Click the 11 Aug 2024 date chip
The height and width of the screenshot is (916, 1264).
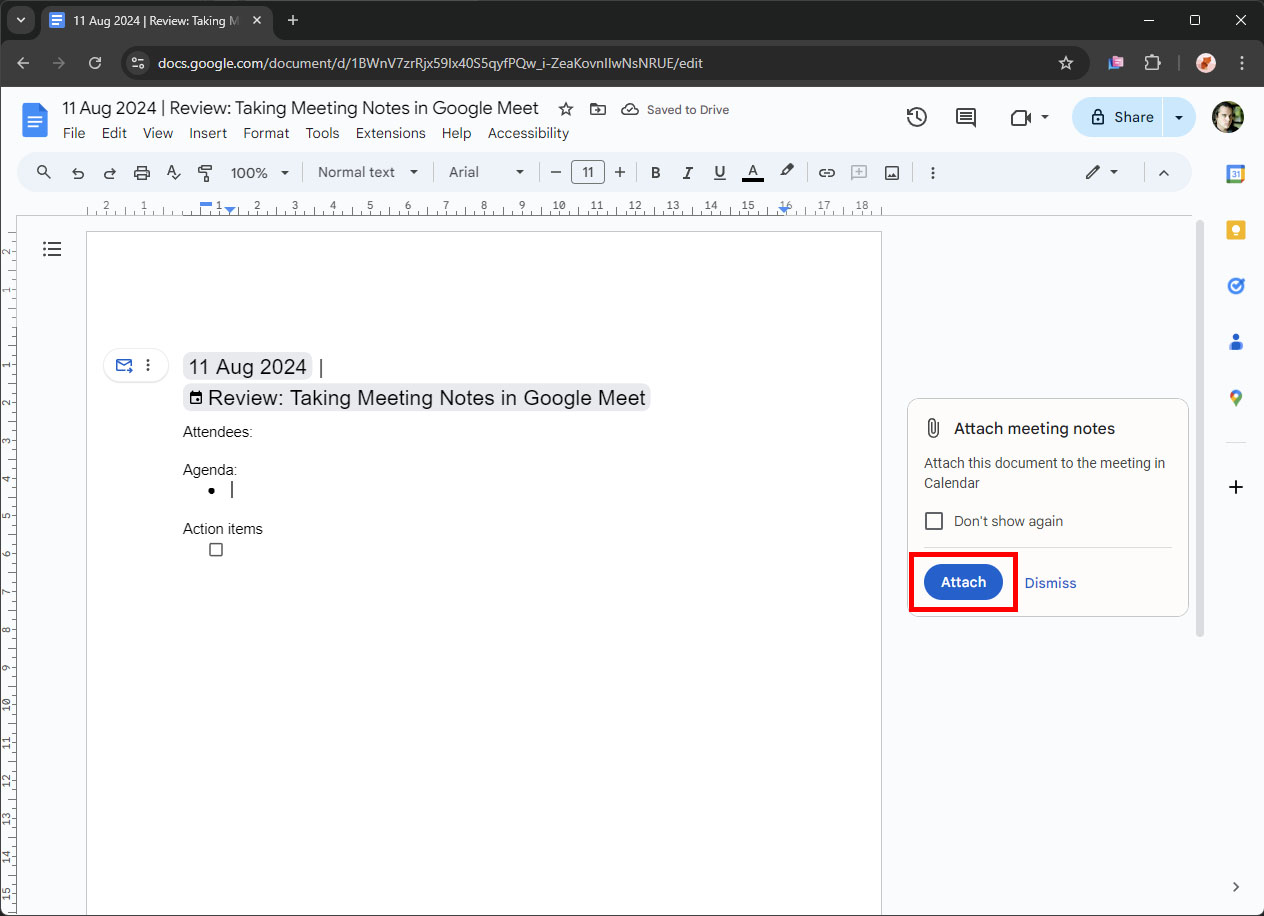tap(247, 367)
